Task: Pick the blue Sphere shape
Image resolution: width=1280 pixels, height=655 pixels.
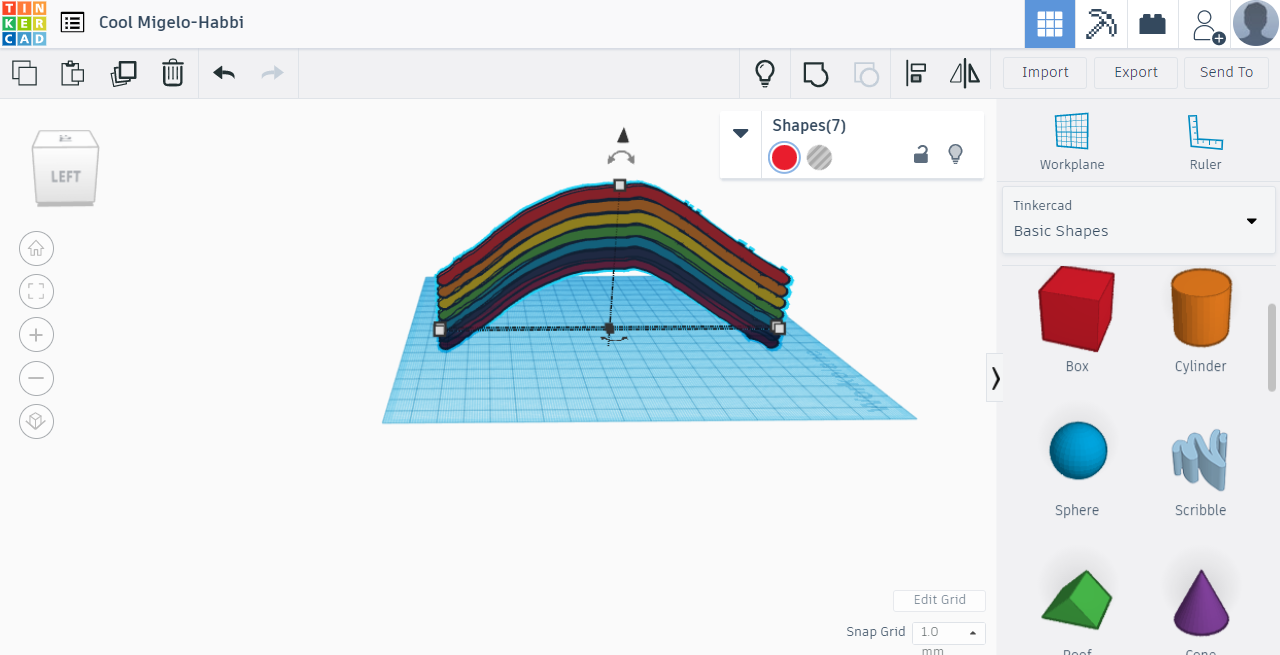Action: coord(1077,451)
